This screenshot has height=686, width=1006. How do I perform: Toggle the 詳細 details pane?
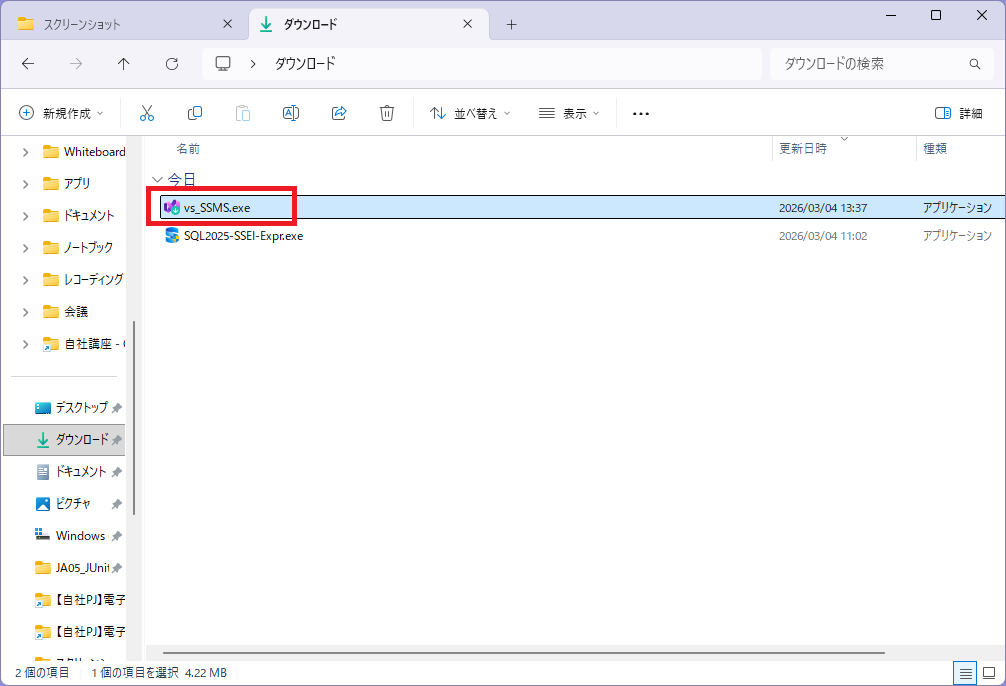coord(967,112)
